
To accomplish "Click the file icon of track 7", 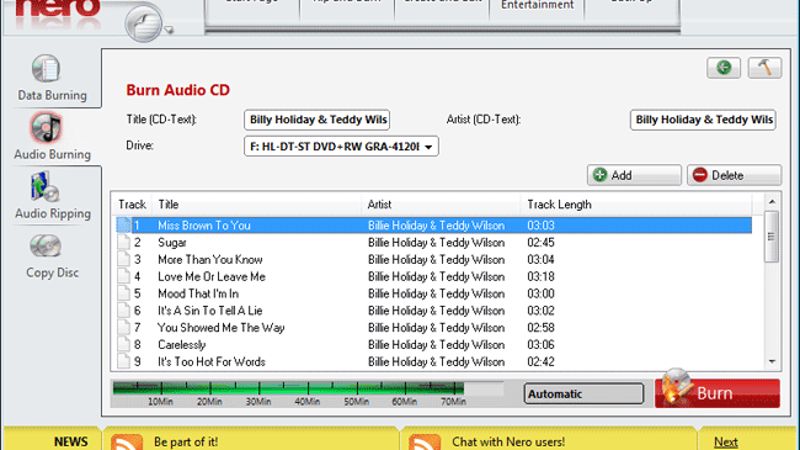I will click(x=123, y=328).
